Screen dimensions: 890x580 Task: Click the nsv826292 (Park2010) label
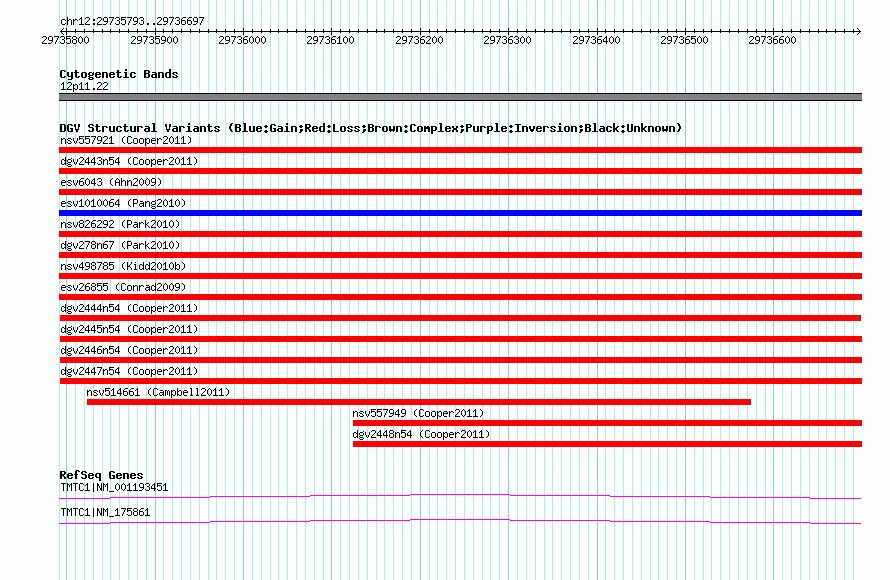coord(120,224)
